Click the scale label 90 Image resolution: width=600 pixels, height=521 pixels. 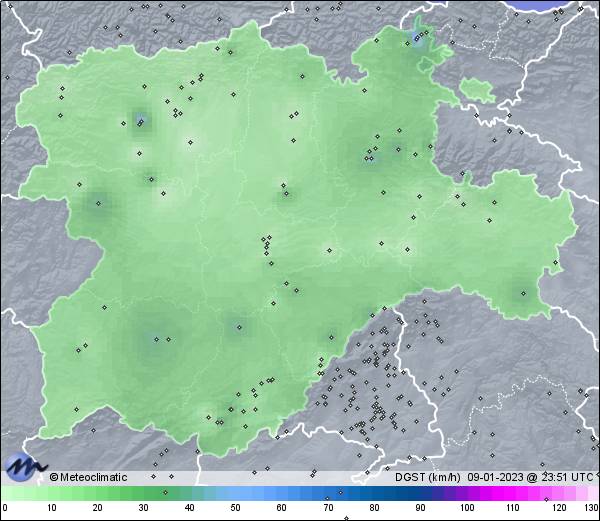click(x=420, y=508)
